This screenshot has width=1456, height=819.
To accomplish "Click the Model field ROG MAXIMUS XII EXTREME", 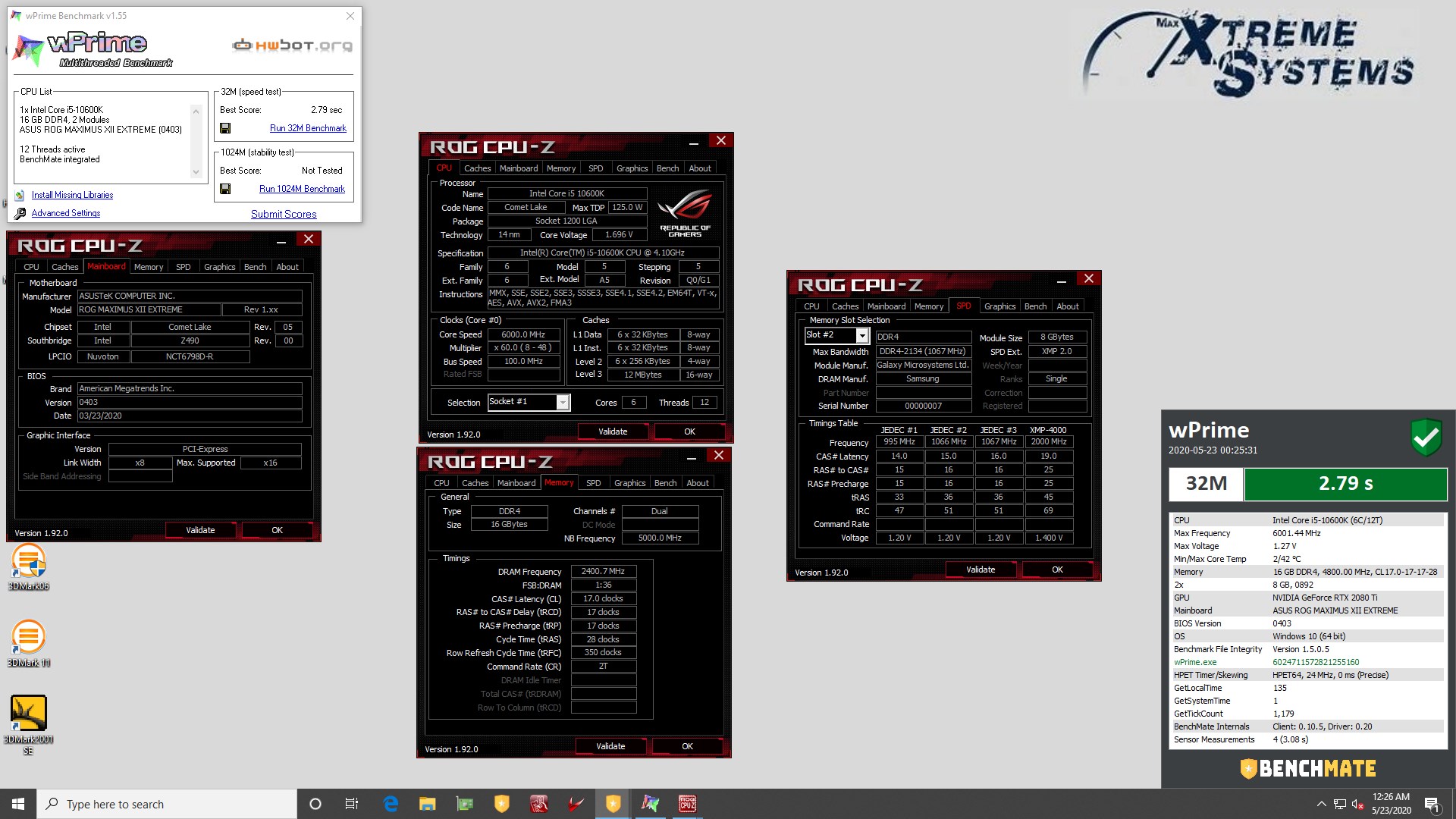I will (x=149, y=309).
